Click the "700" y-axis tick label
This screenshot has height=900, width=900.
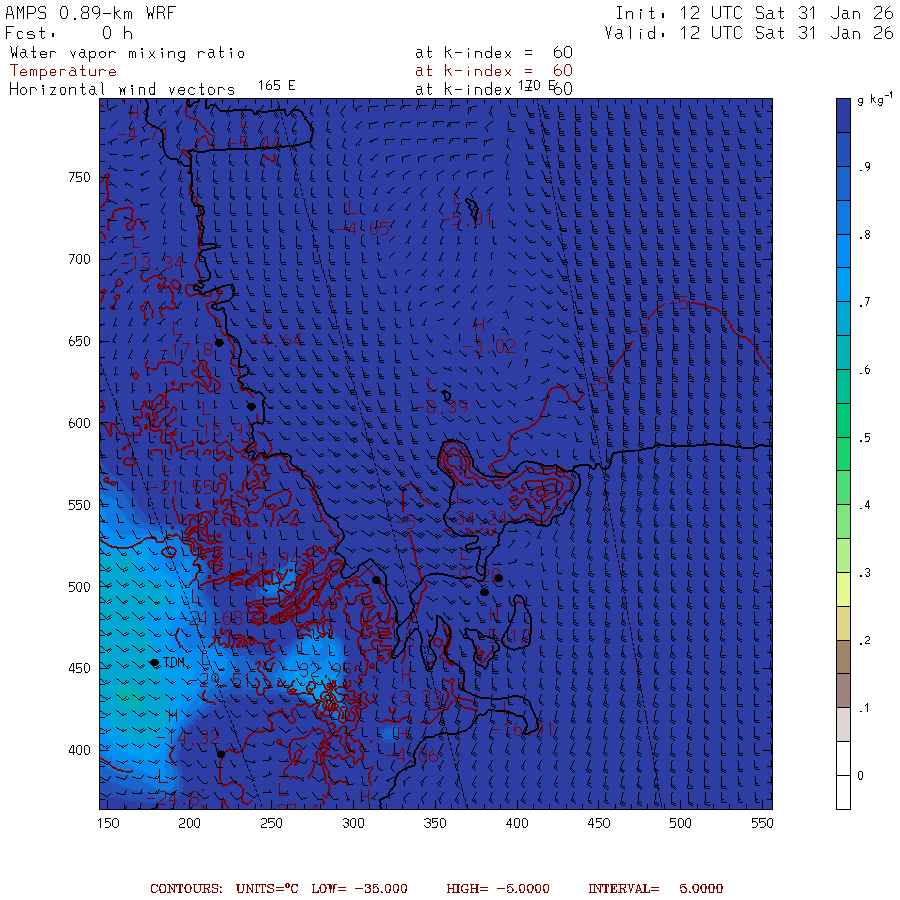pyautogui.click(x=79, y=259)
